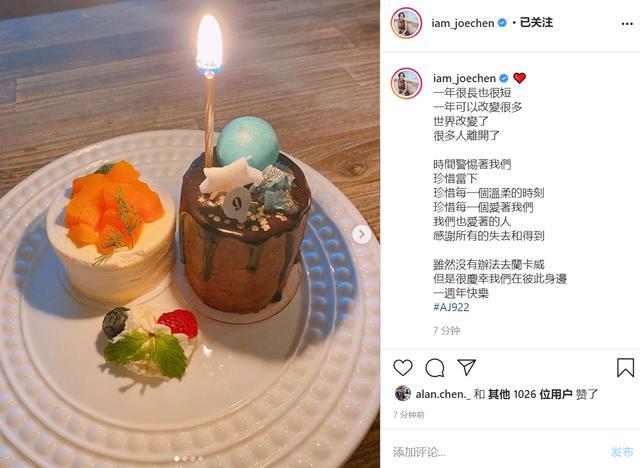Screen dimensions: 640x468
Task: Click the 发布 post comment button
Action: 622,452
